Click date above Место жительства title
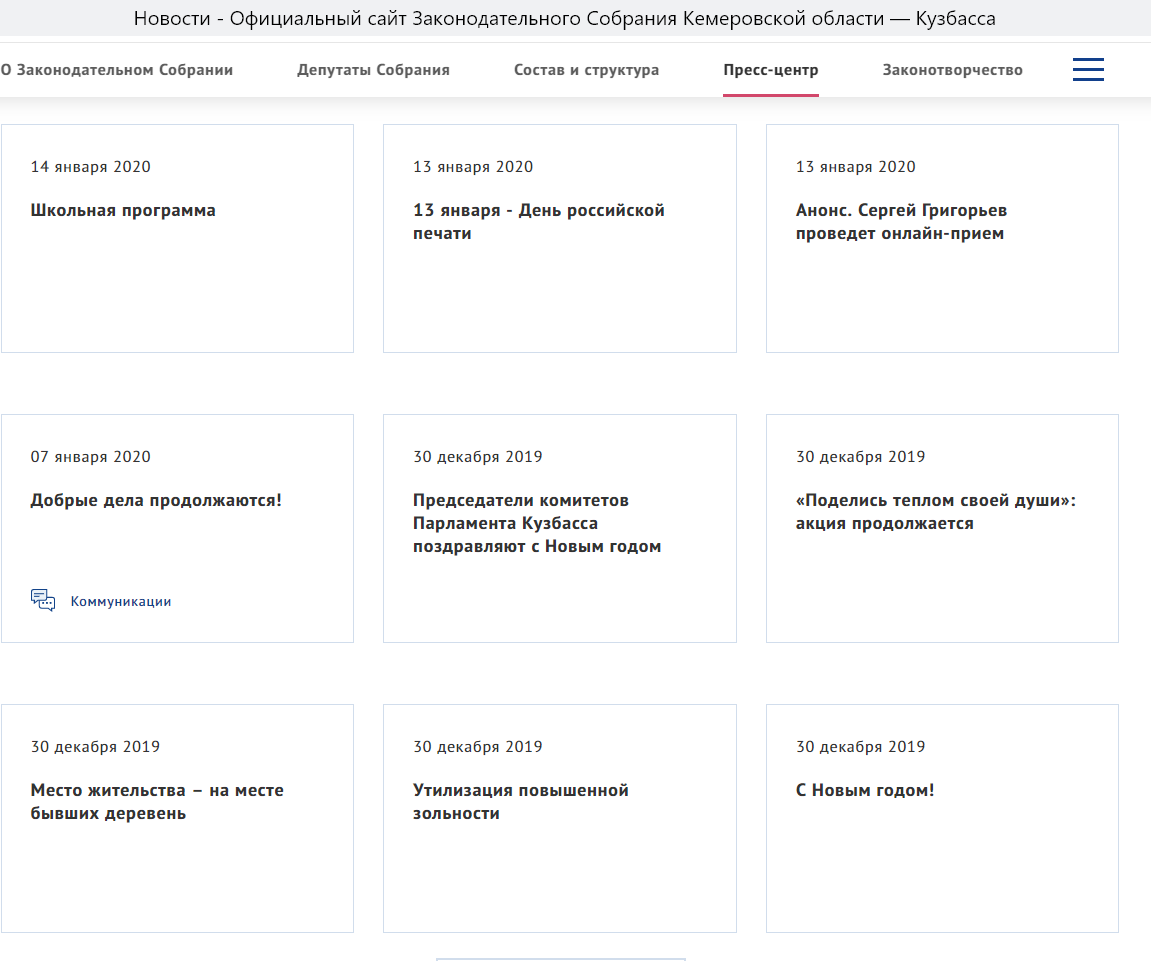 (95, 747)
